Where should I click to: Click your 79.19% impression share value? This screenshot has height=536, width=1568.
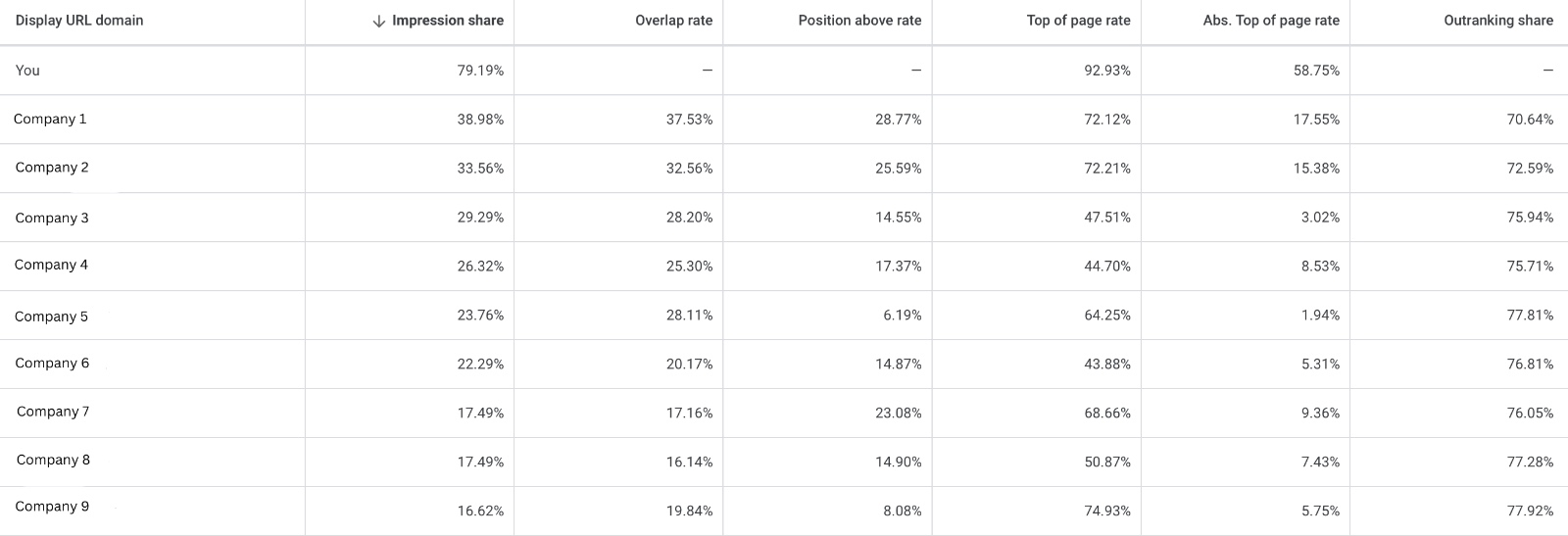click(x=480, y=71)
